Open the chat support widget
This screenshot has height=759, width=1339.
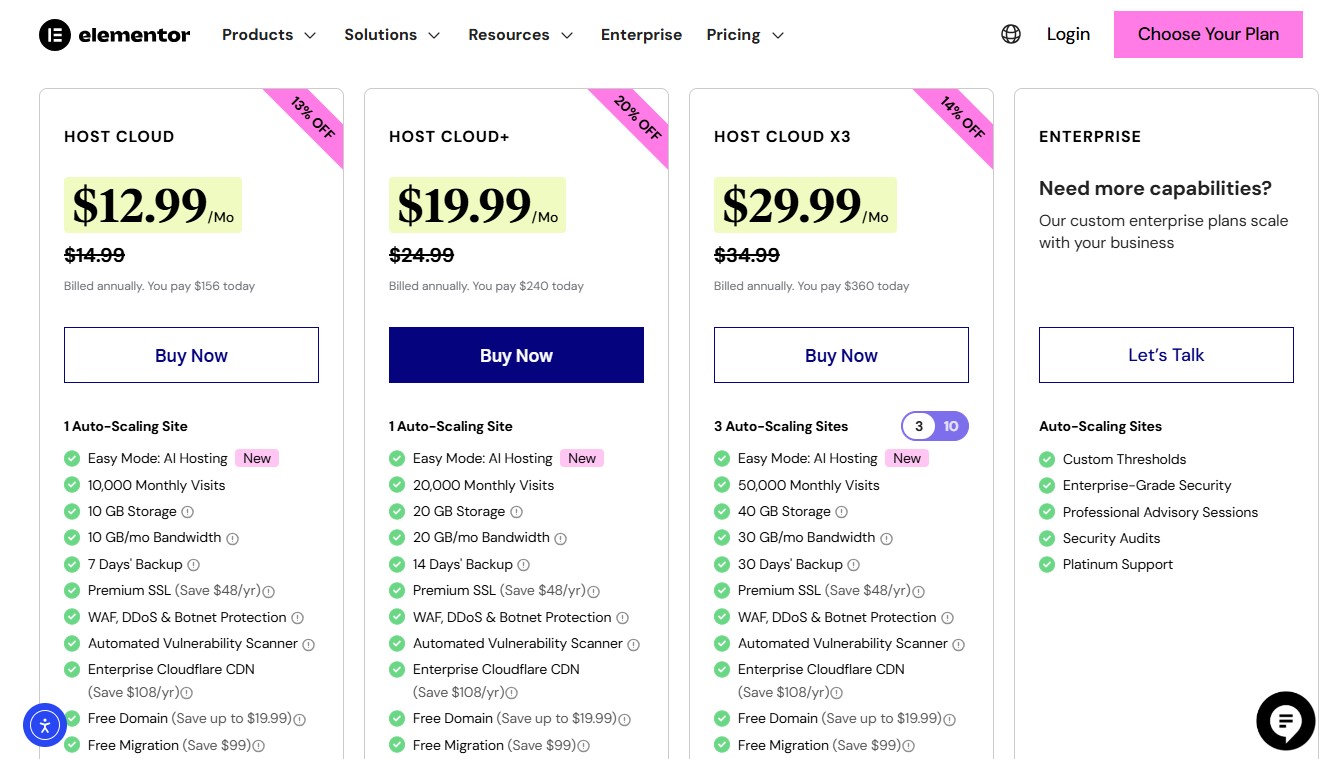[1285, 721]
